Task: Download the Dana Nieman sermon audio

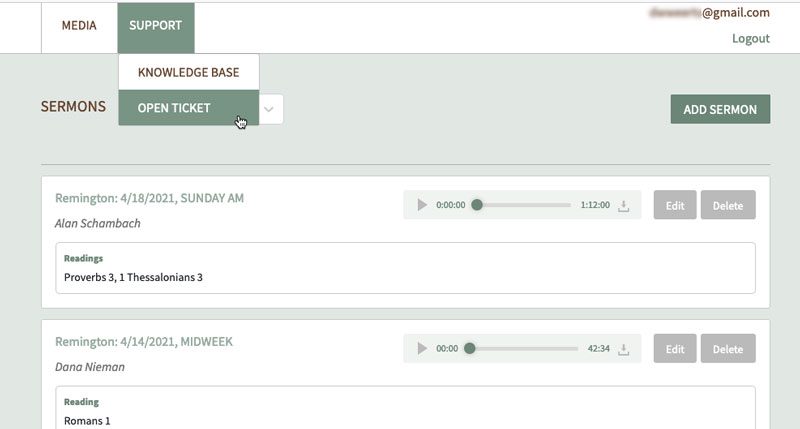Action: point(623,349)
